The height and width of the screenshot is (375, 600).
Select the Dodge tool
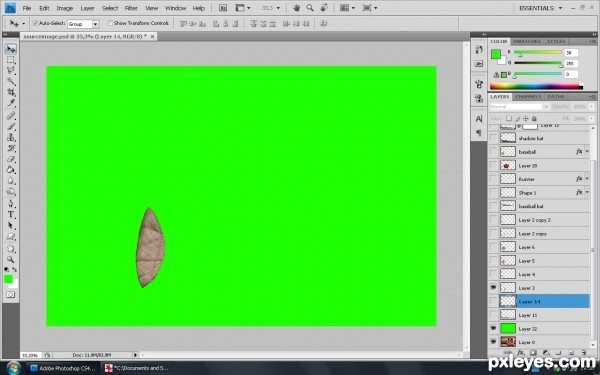click(11, 191)
